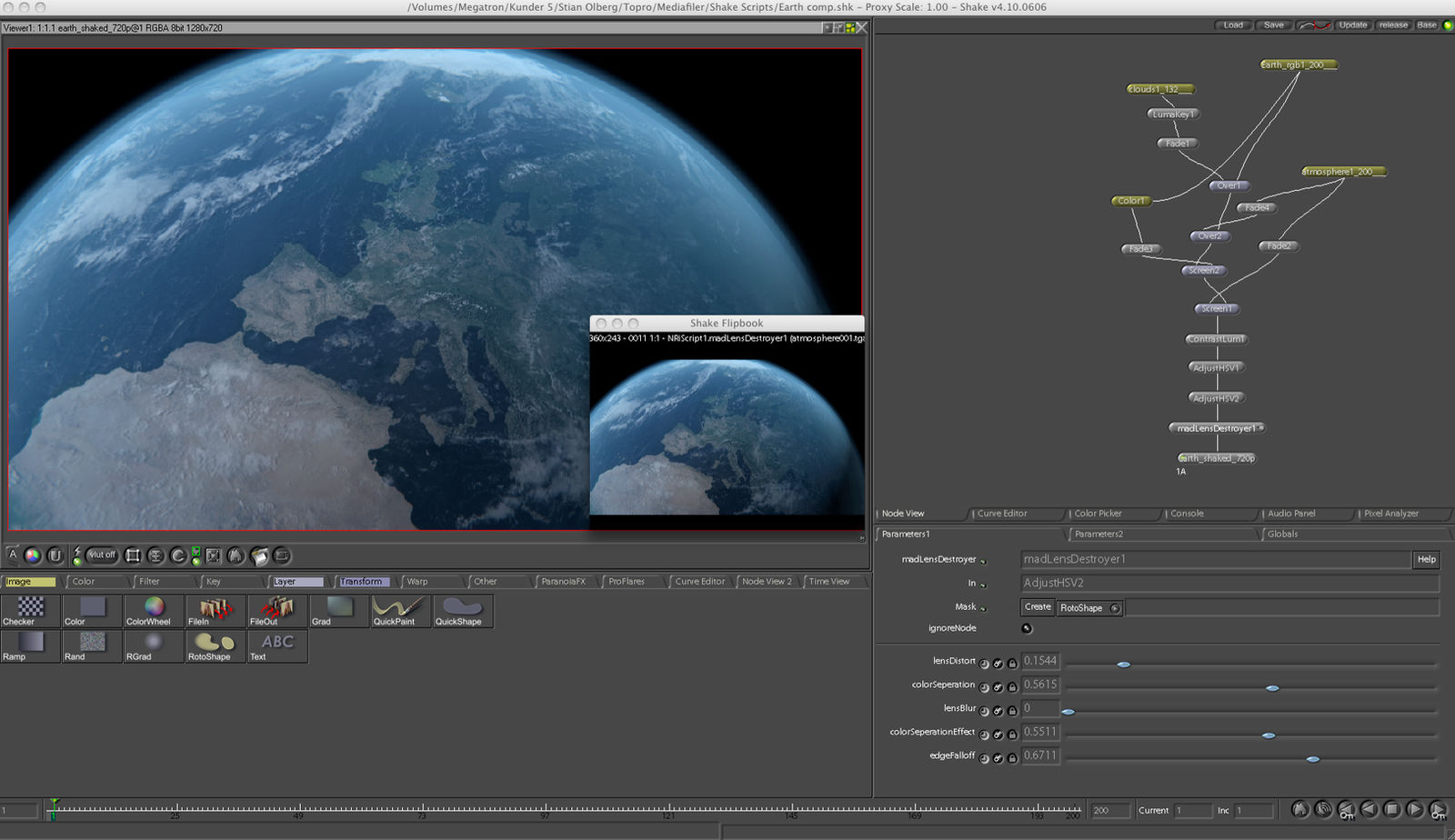
Task: Expand the madLensDestroyer name arrow
Action: click(x=983, y=561)
